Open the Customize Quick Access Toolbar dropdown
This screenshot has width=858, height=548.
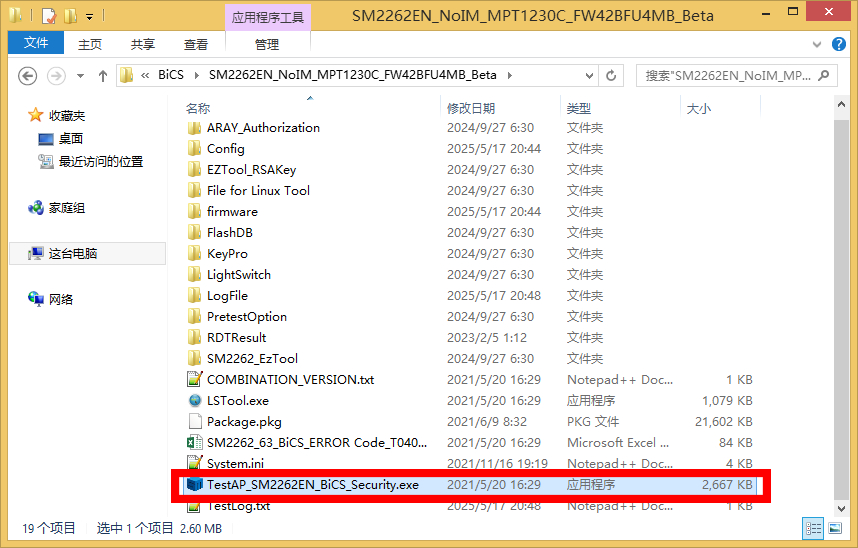pos(89,17)
